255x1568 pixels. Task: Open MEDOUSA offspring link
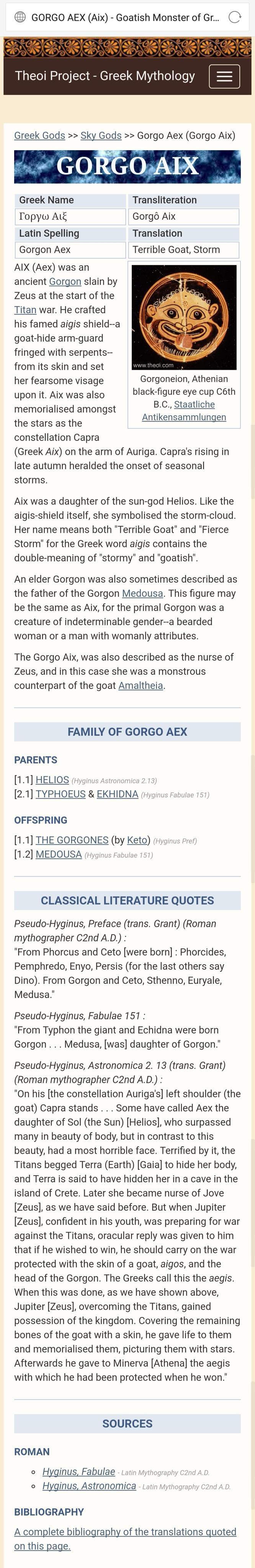tap(59, 854)
